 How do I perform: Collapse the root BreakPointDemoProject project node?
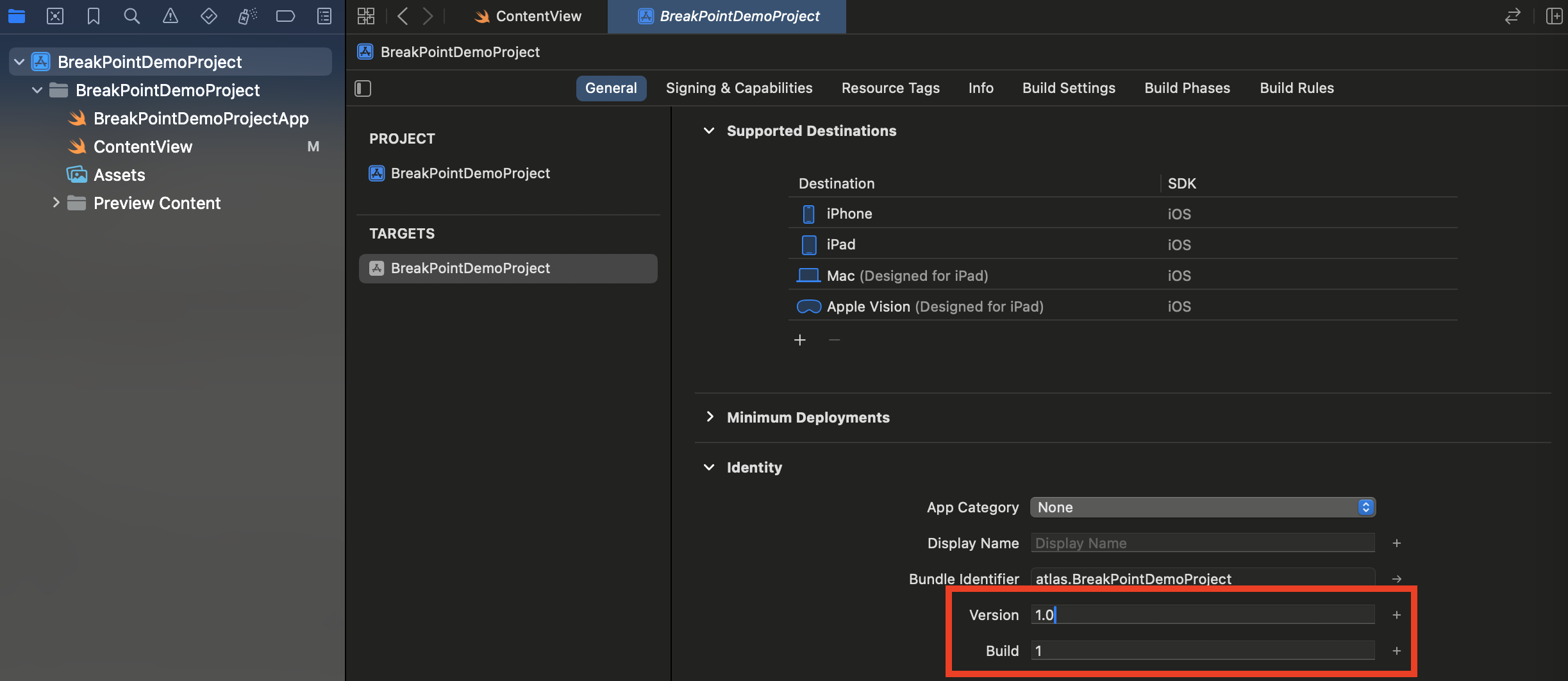(x=19, y=62)
